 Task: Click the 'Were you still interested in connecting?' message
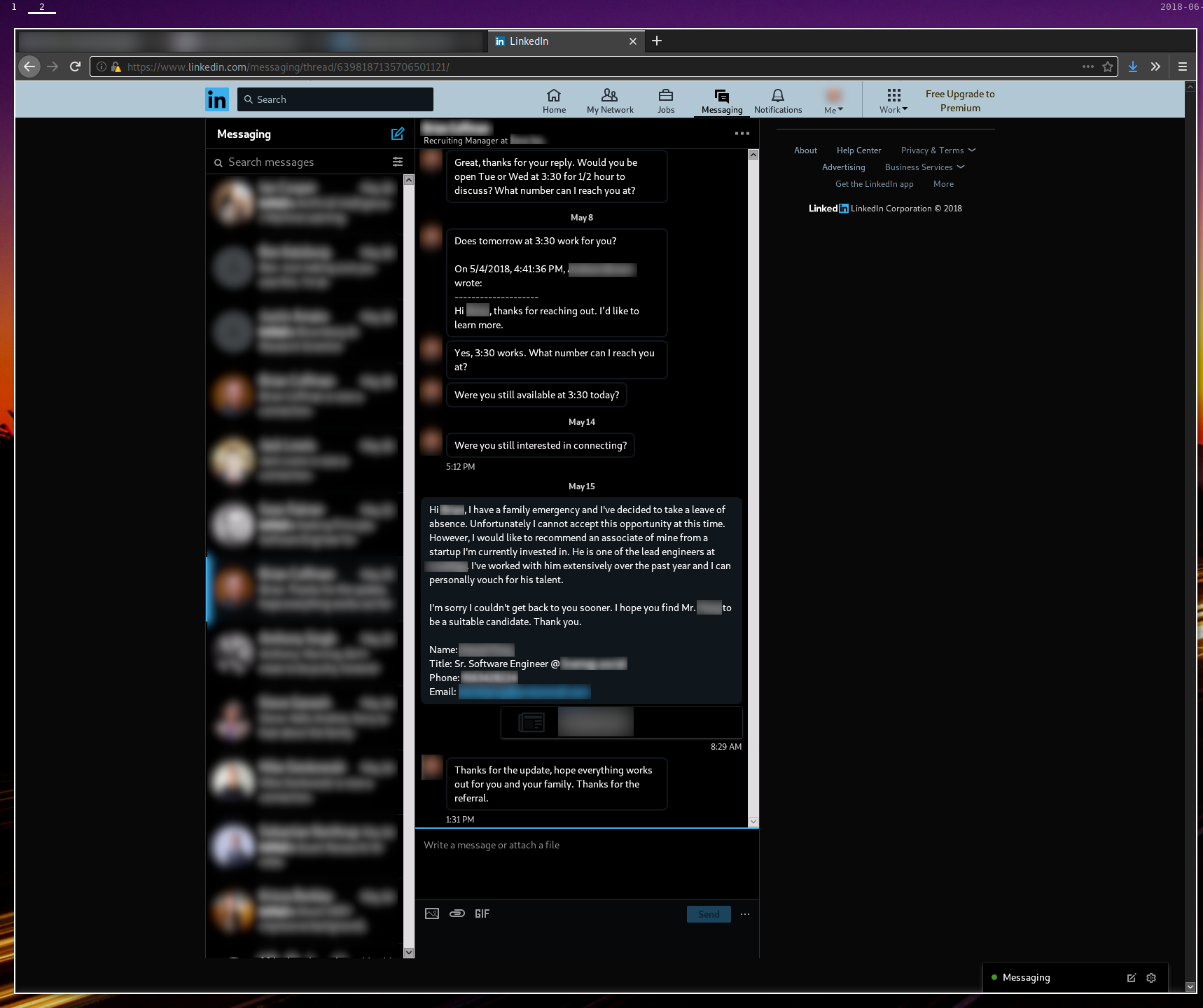[x=541, y=445]
